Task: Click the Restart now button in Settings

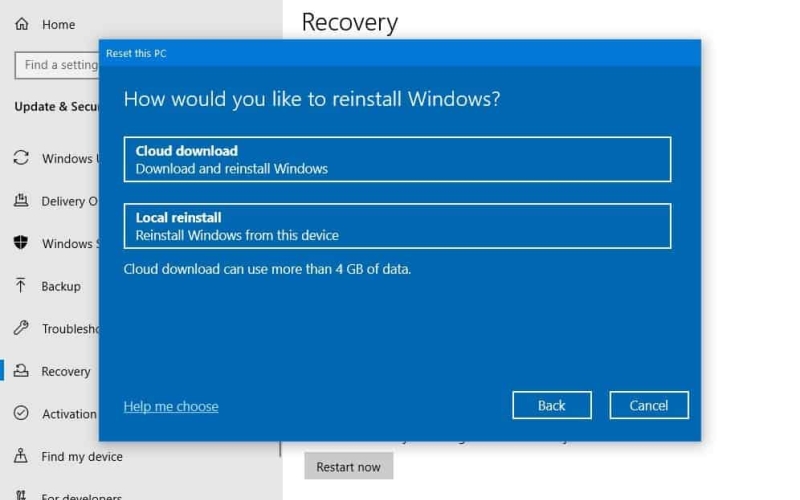Action: [x=348, y=467]
